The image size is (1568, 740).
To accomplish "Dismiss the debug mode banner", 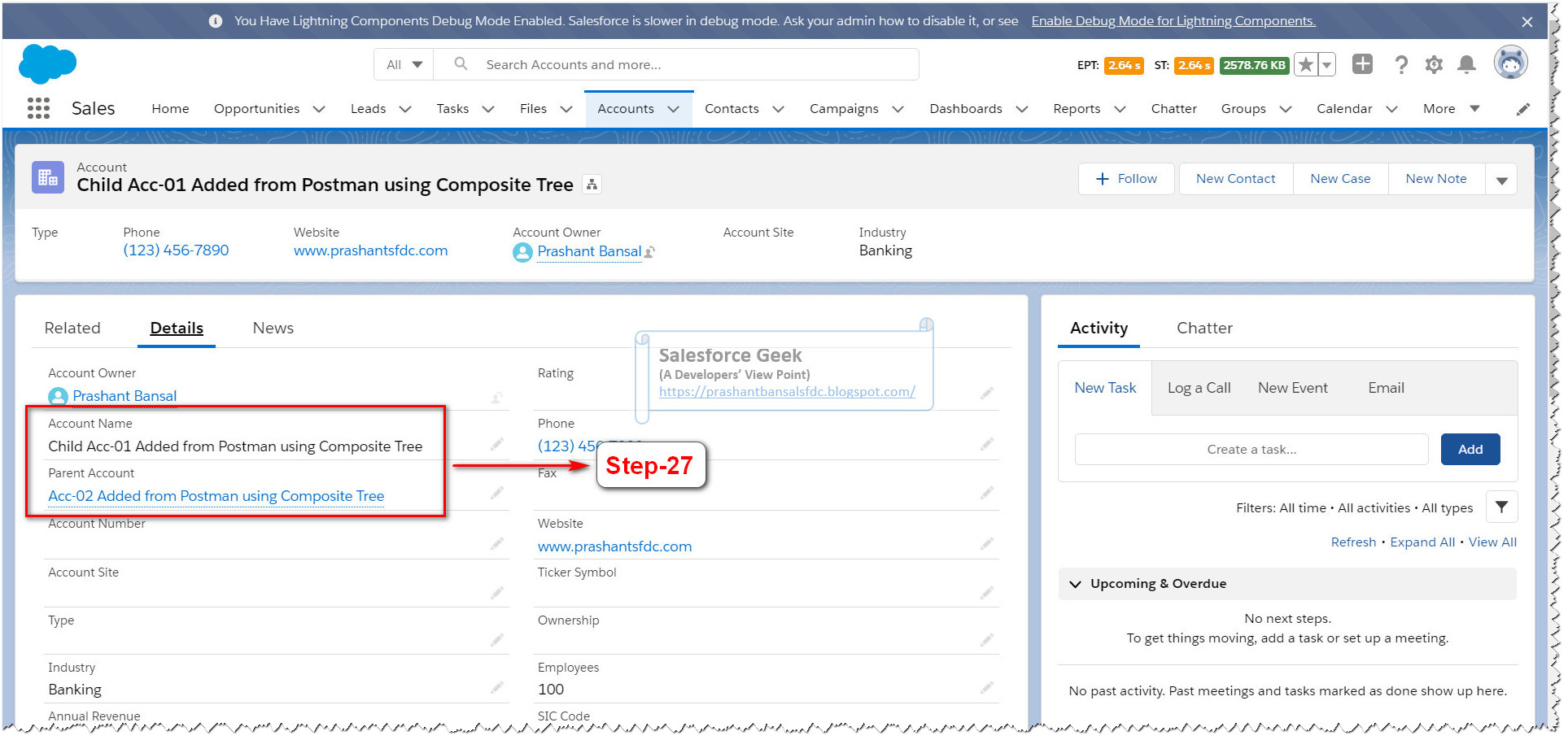I will 1527,22.
